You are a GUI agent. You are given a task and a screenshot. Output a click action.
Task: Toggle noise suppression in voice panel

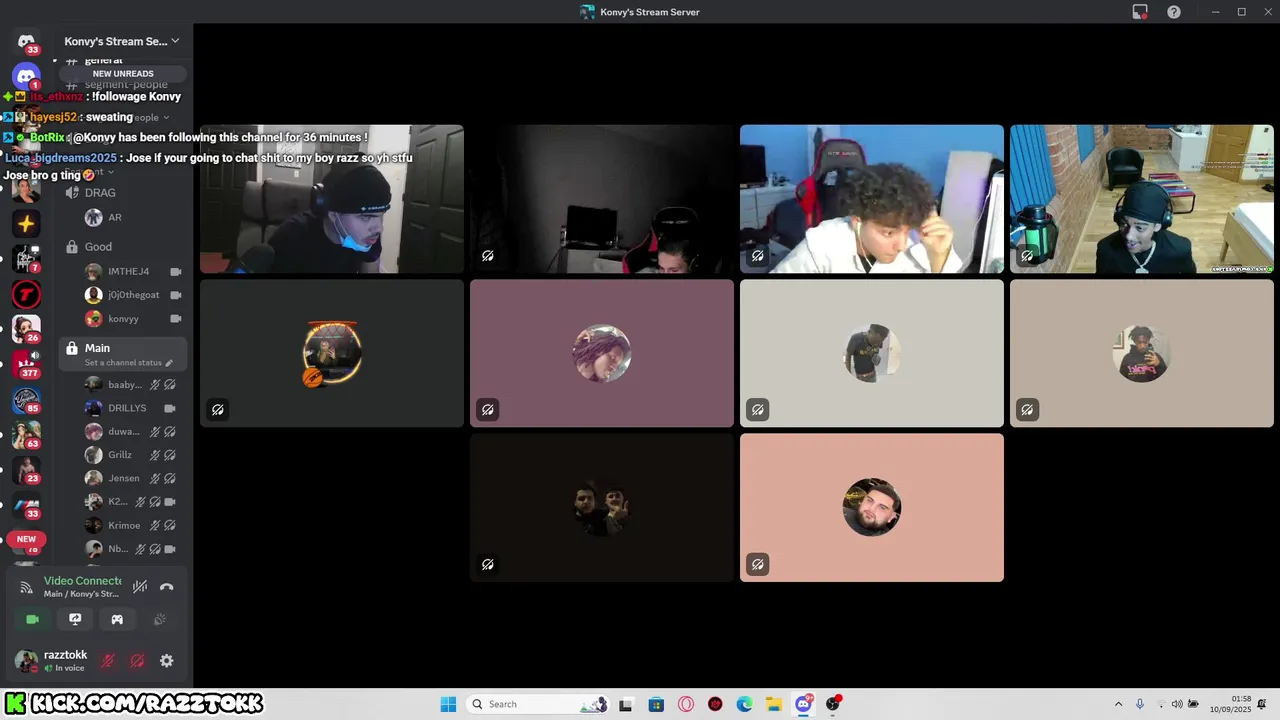(x=140, y=587)
